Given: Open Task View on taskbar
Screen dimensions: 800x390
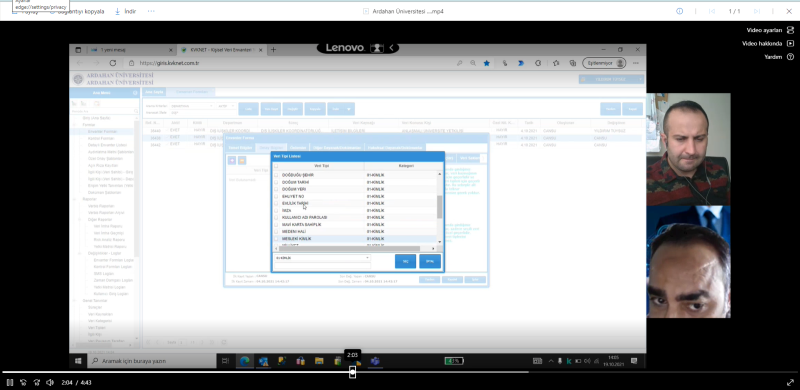Looking at the screenshot, I should coord(226,361).
